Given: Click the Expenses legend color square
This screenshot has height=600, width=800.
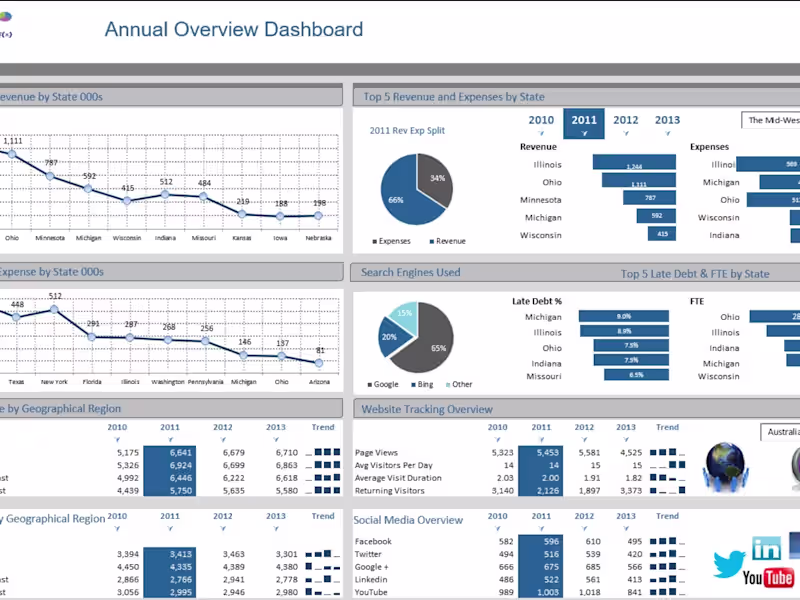Looking at the screenshot, I should 374,240.
